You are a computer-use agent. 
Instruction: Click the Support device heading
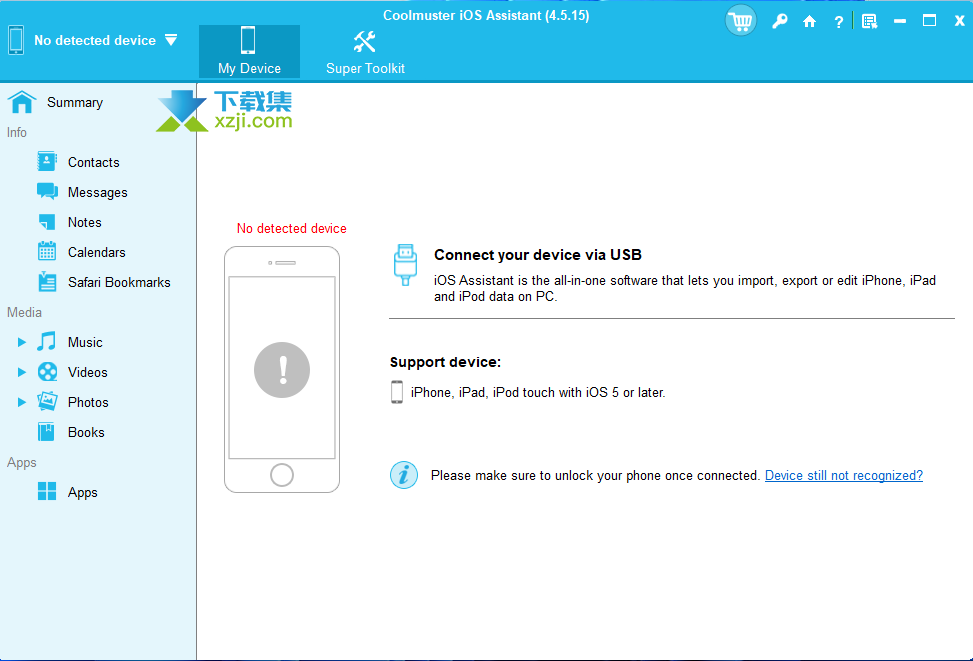click(445, 362)
